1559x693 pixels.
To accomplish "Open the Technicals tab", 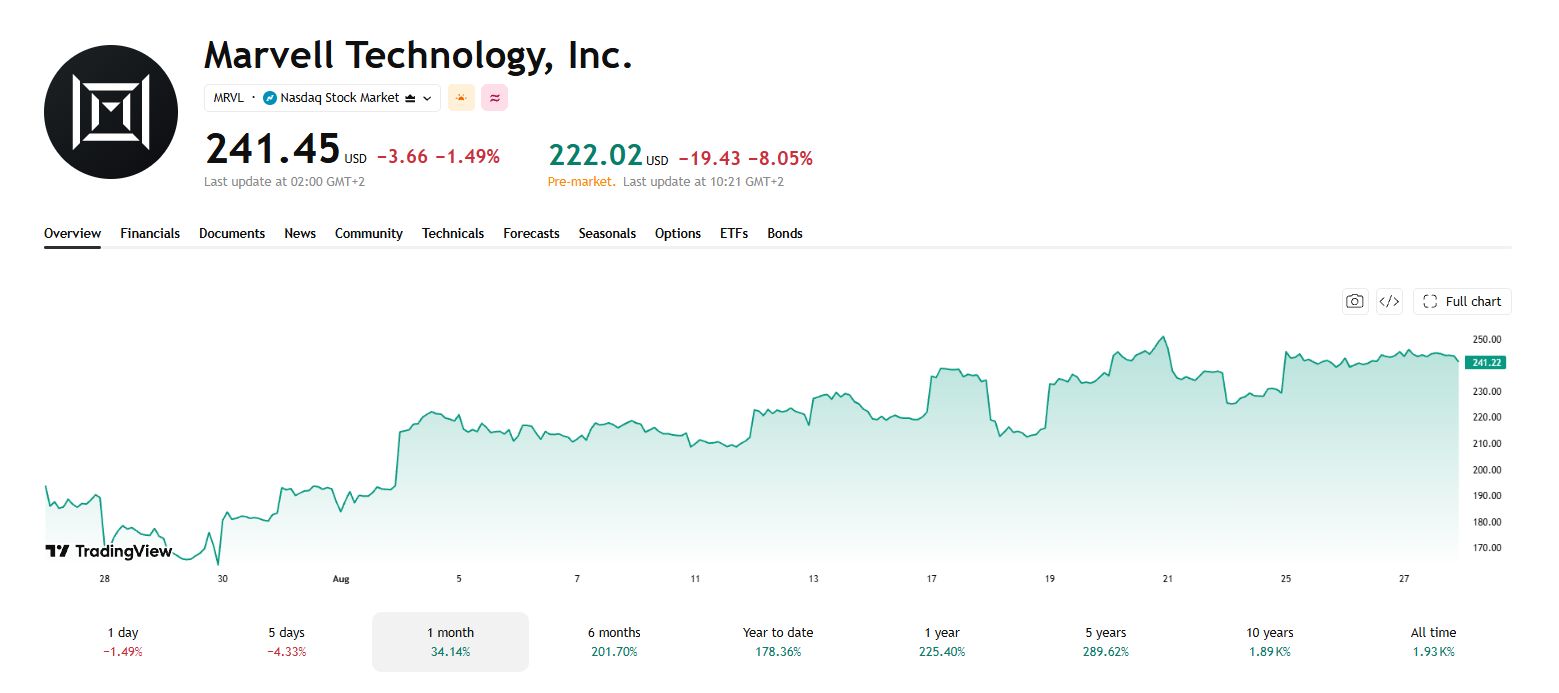I will (x=453, y=233).
